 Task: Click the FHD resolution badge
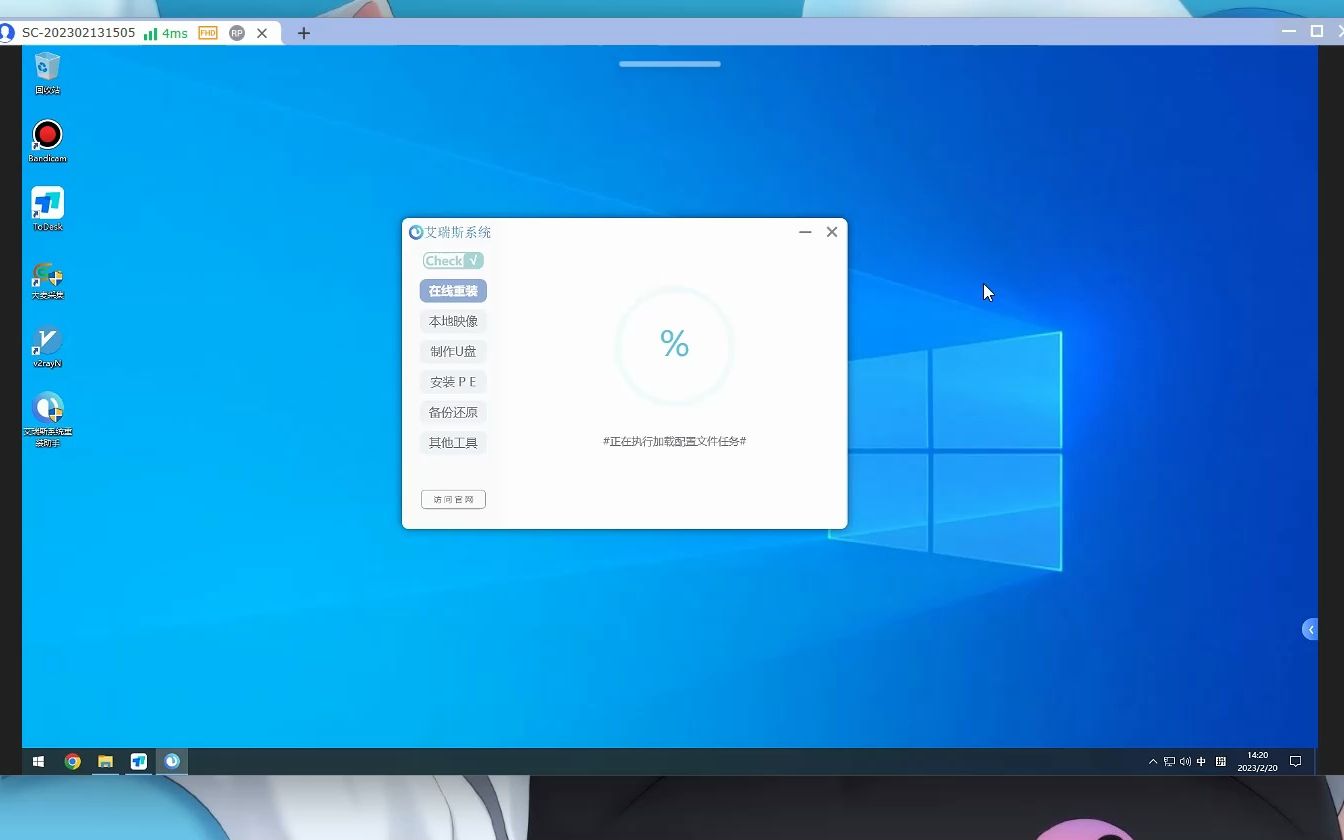pos(208,33)
